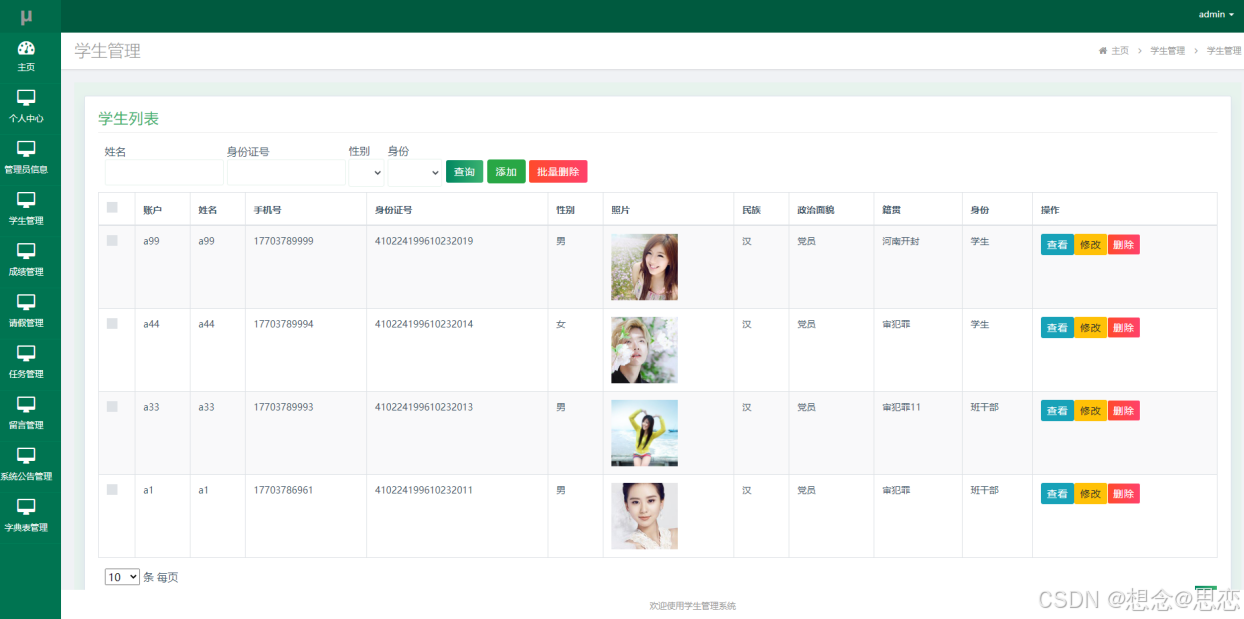Click the 身份证号 column header in table
The height and width of the screenshot is (619, 1244).
point(393,210)
